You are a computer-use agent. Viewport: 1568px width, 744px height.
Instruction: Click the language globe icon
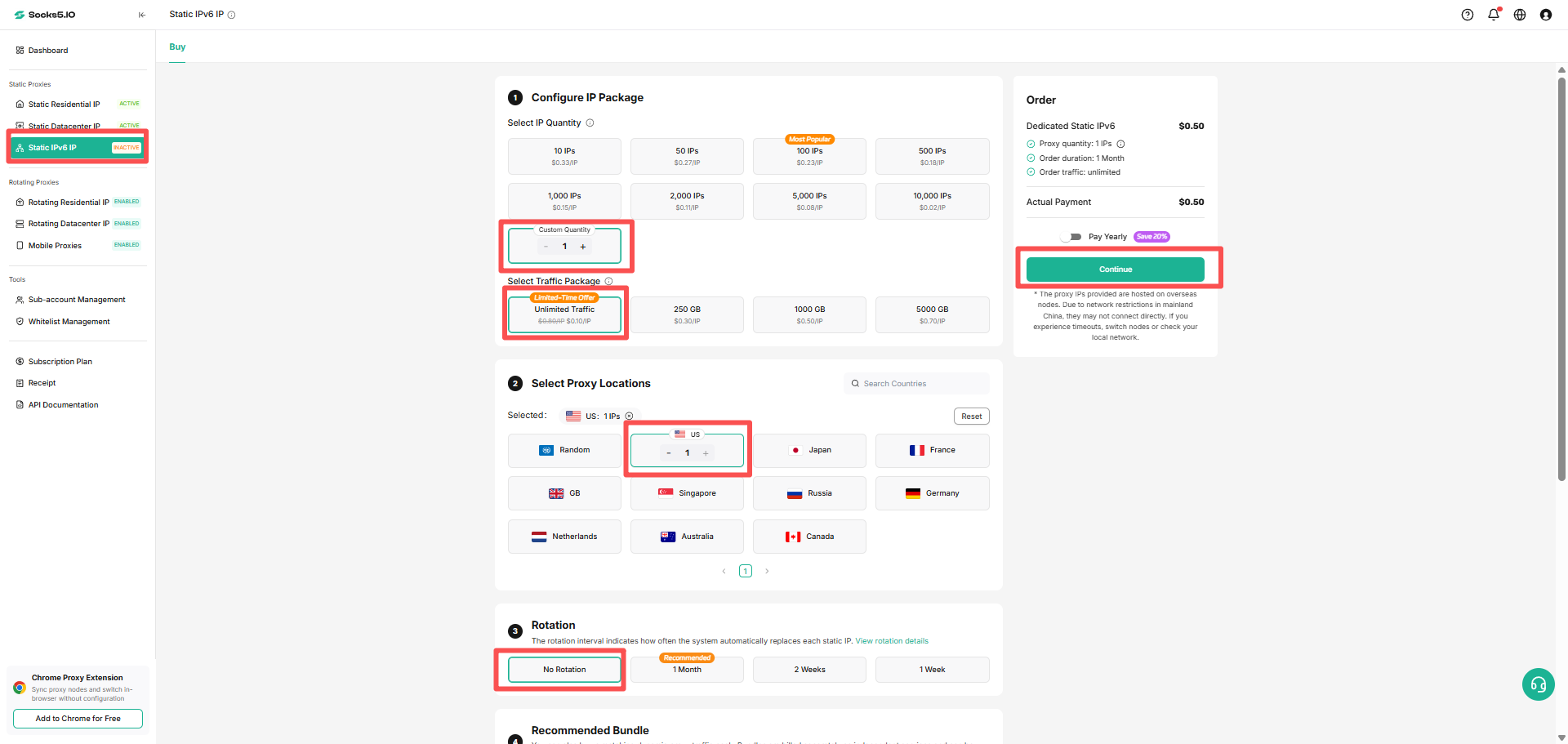click(1520, 15)
